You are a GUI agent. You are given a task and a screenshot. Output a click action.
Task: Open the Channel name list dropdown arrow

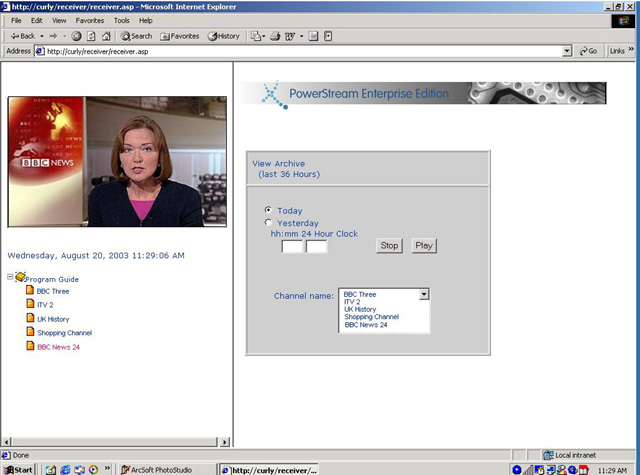coord(424,294)
